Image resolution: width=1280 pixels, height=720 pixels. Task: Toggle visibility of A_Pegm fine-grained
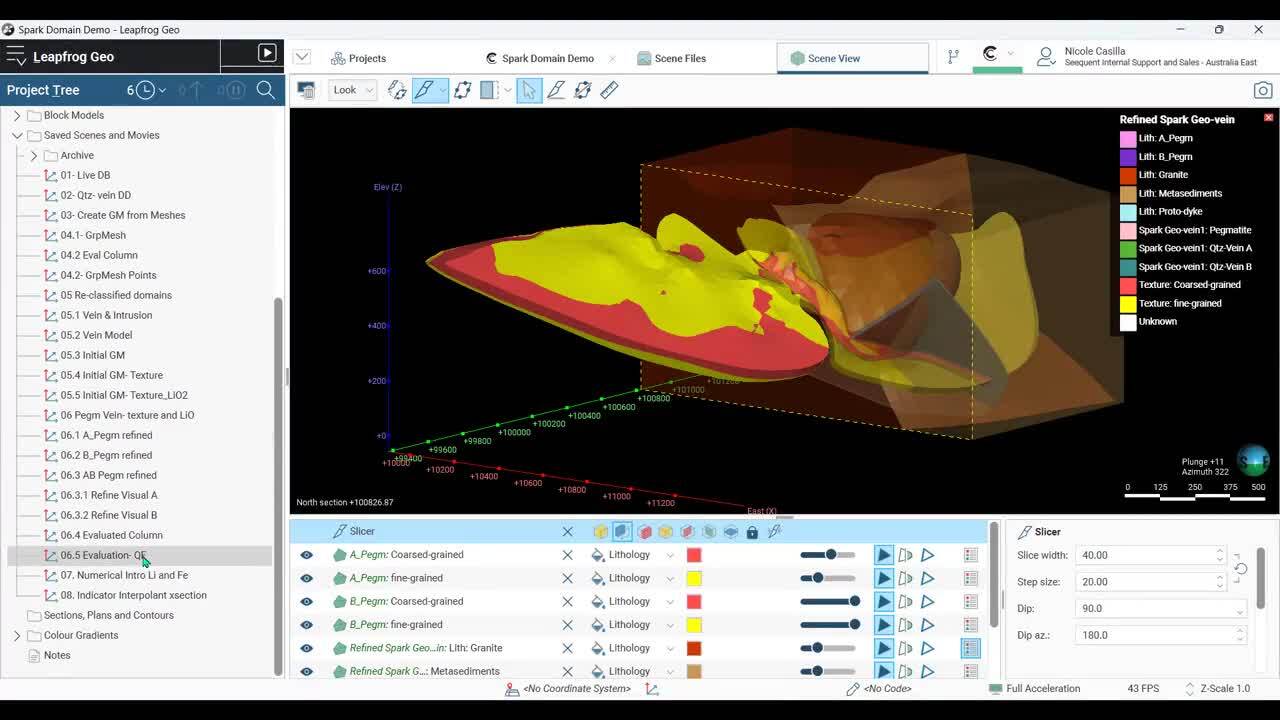coord(306,578)
